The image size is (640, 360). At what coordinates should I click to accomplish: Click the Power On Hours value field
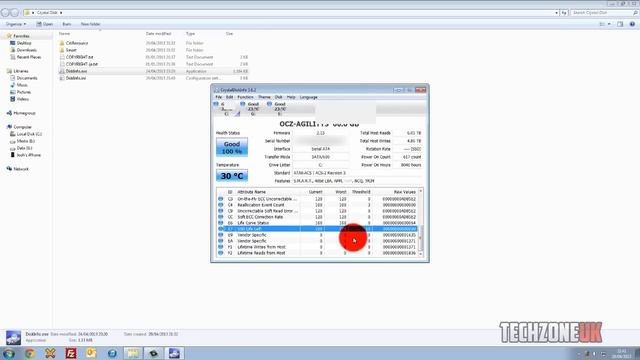[407, 165]
